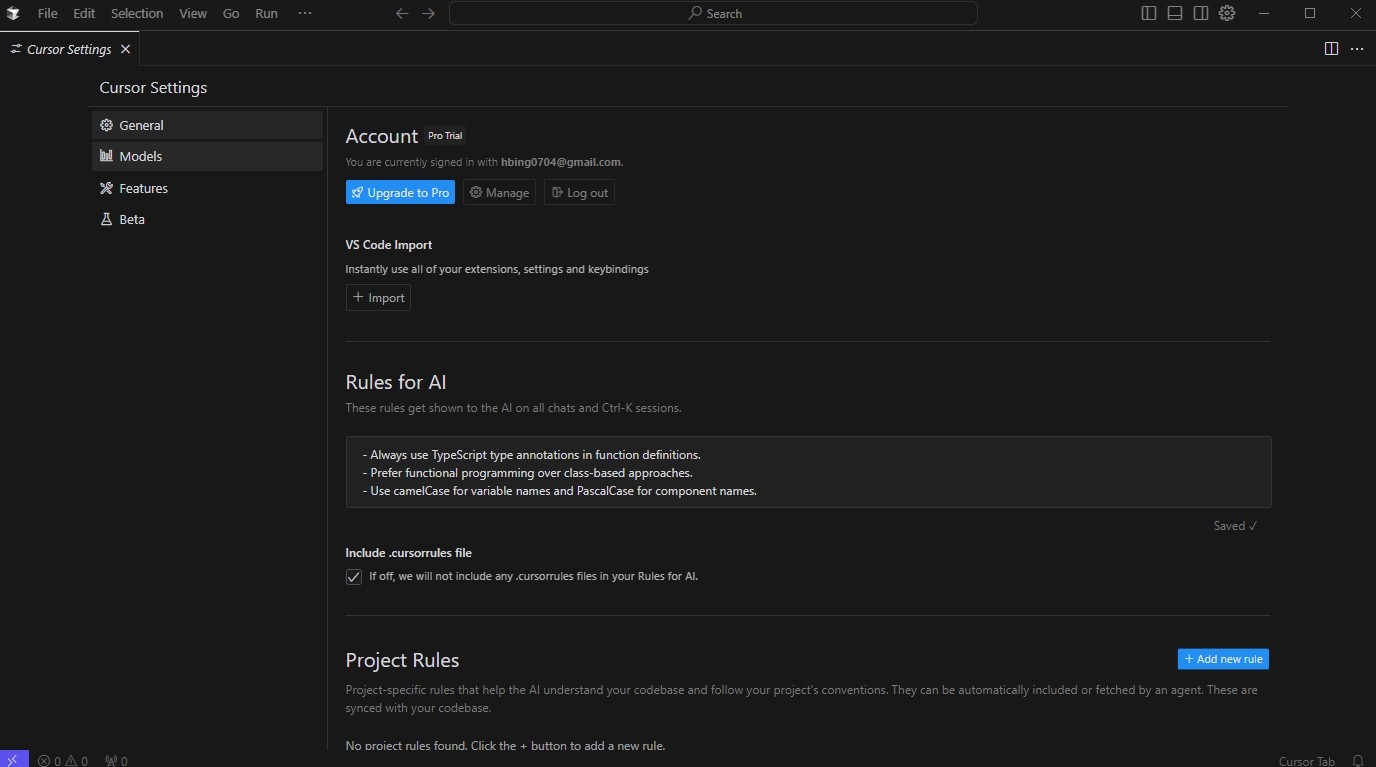Click the Saved ✓ indicator text
The height and width of the screenshot is (767, 1376).
point(1236,526)
